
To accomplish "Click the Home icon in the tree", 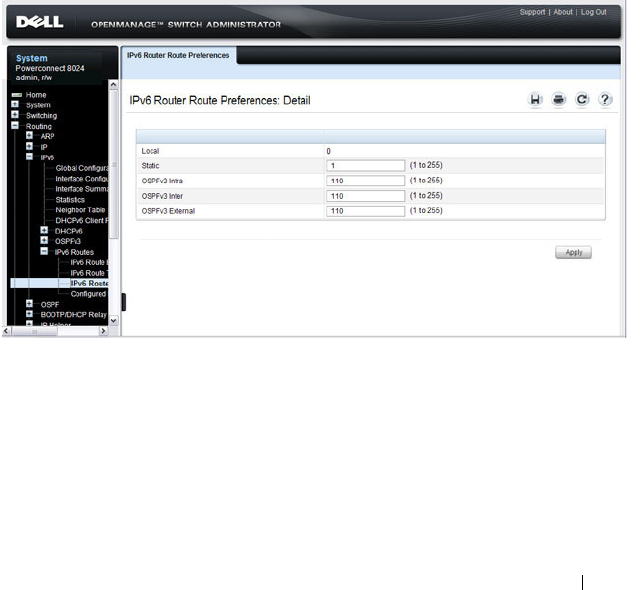I will tap(17, 95).
